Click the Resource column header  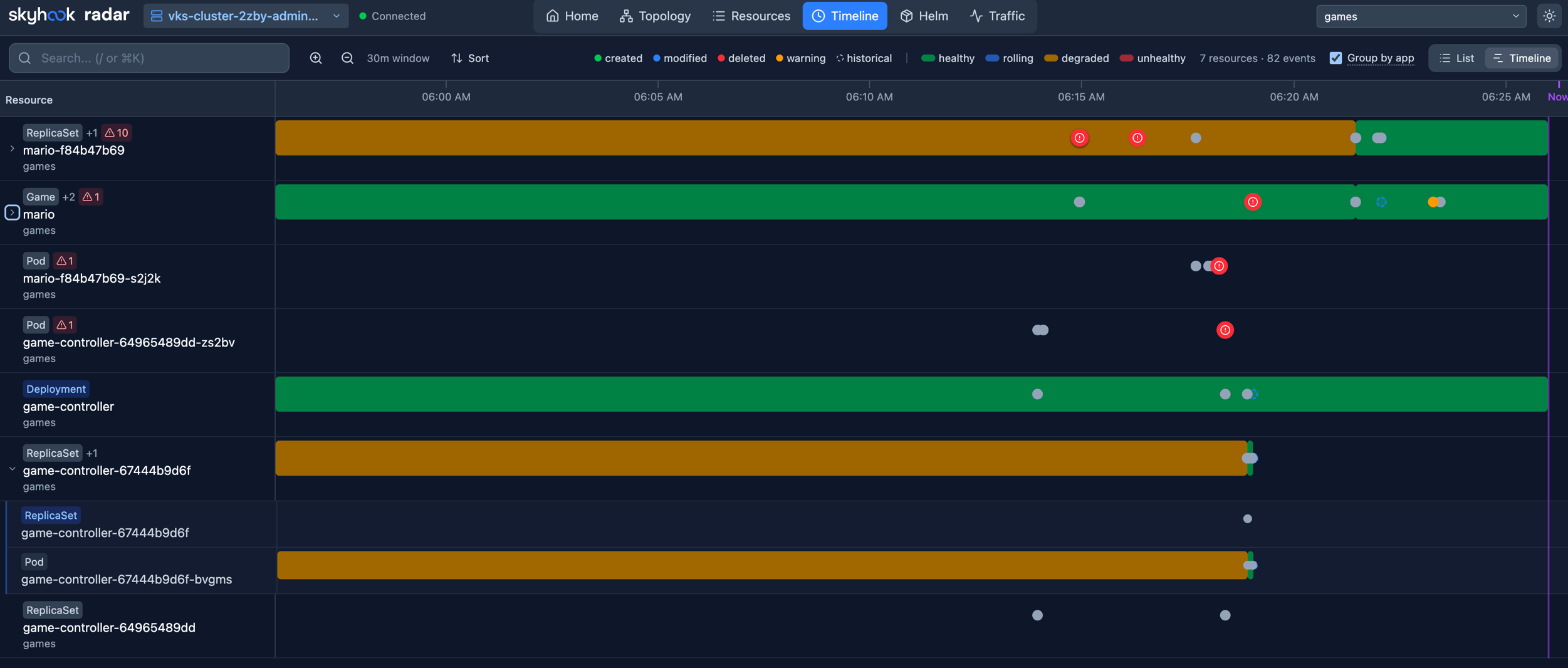click(x=29, y=100)
